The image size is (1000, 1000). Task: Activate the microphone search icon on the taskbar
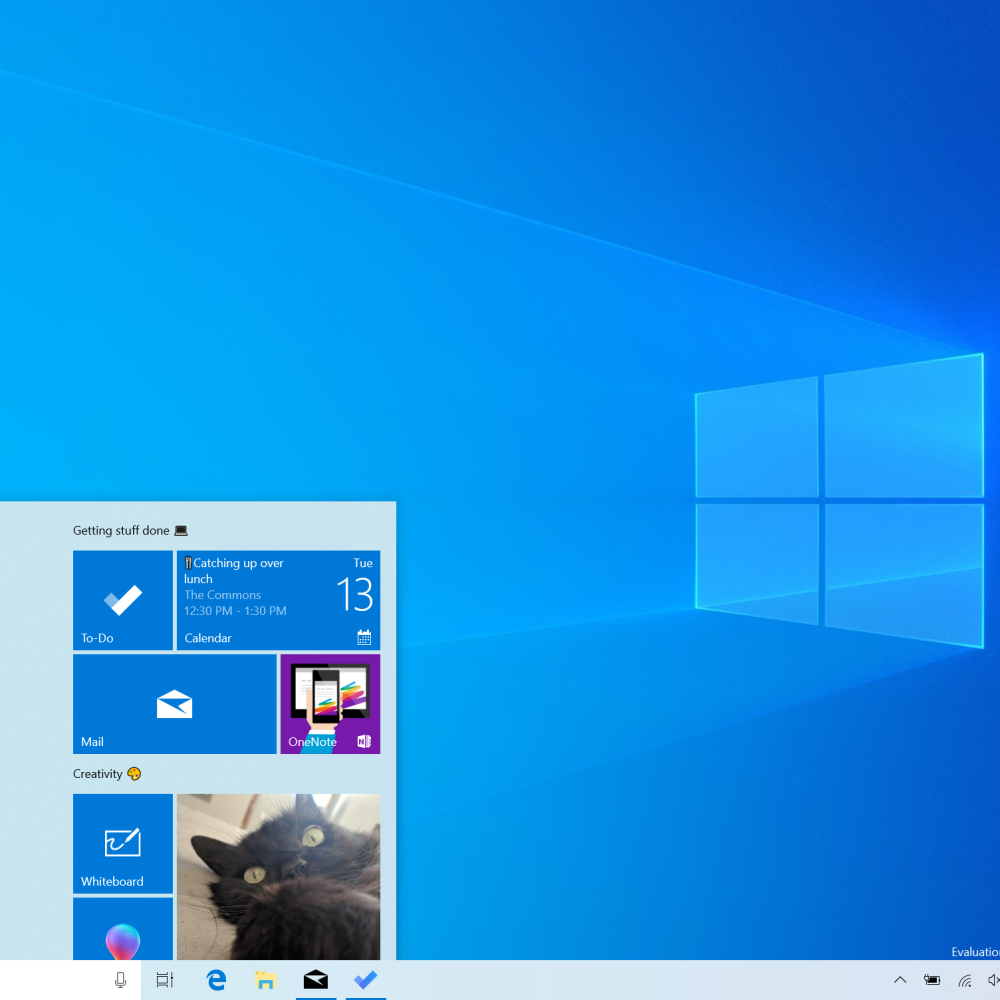120,980
